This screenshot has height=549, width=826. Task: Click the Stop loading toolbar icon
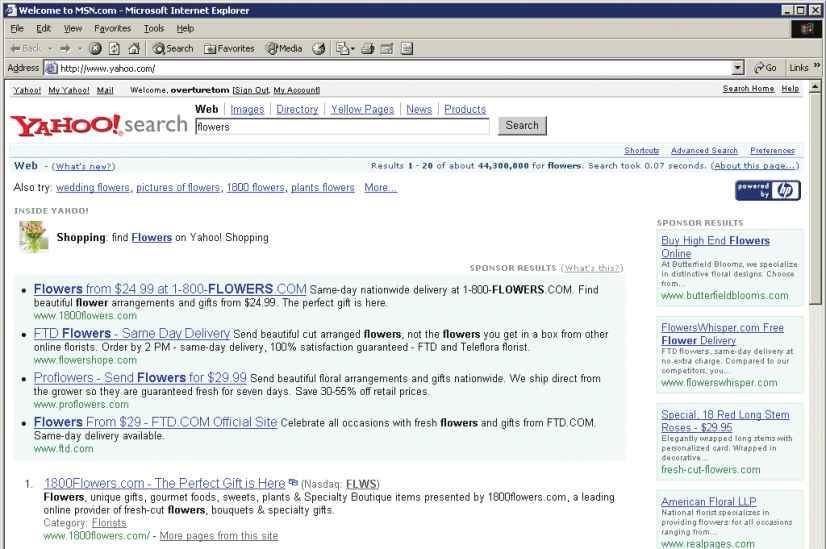(x=95, y=48)
